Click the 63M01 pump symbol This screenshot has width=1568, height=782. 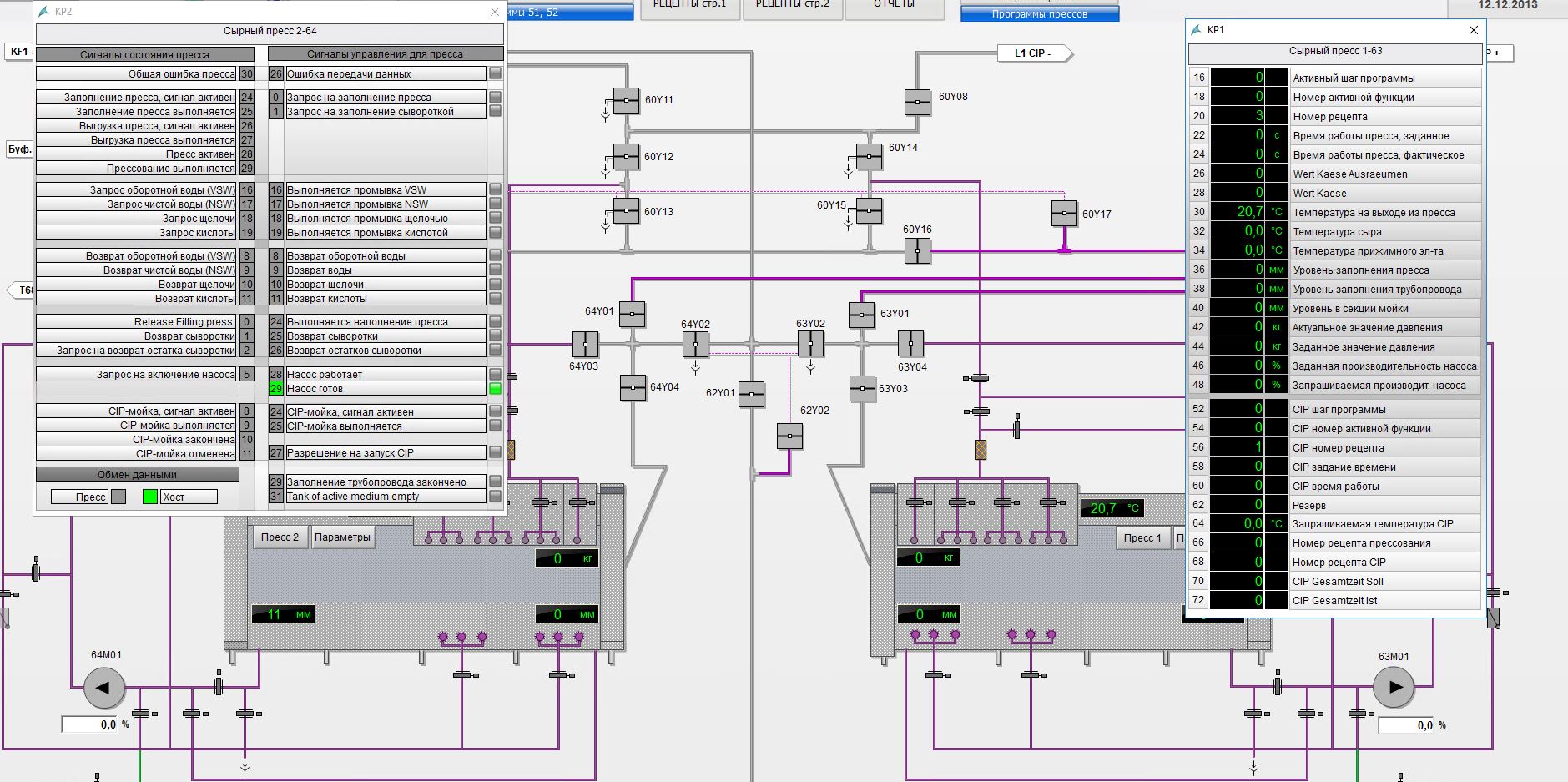click(1394, 689)
